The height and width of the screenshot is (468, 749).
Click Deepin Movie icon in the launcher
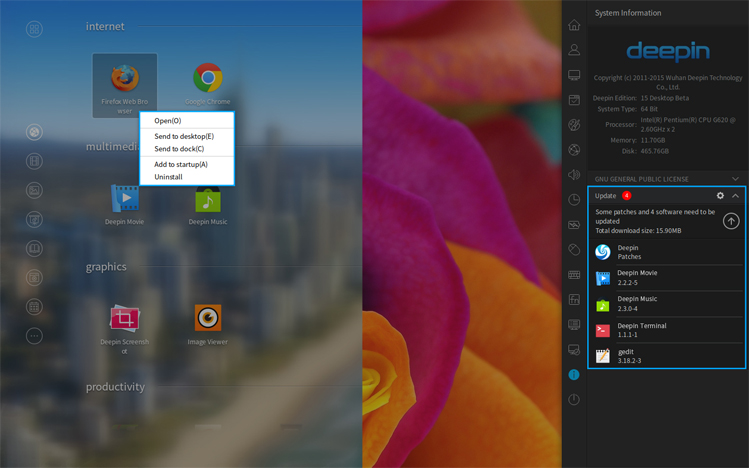tap(125, 200)
